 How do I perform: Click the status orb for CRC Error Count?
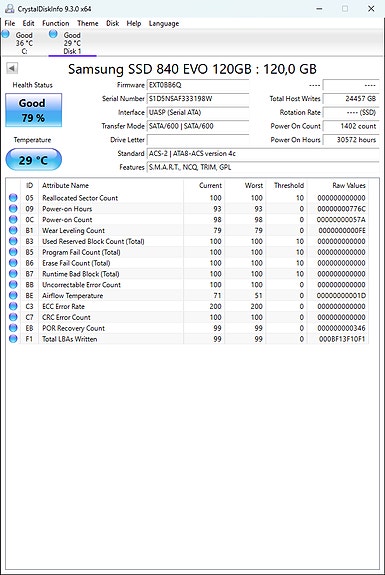pos(13,317)
